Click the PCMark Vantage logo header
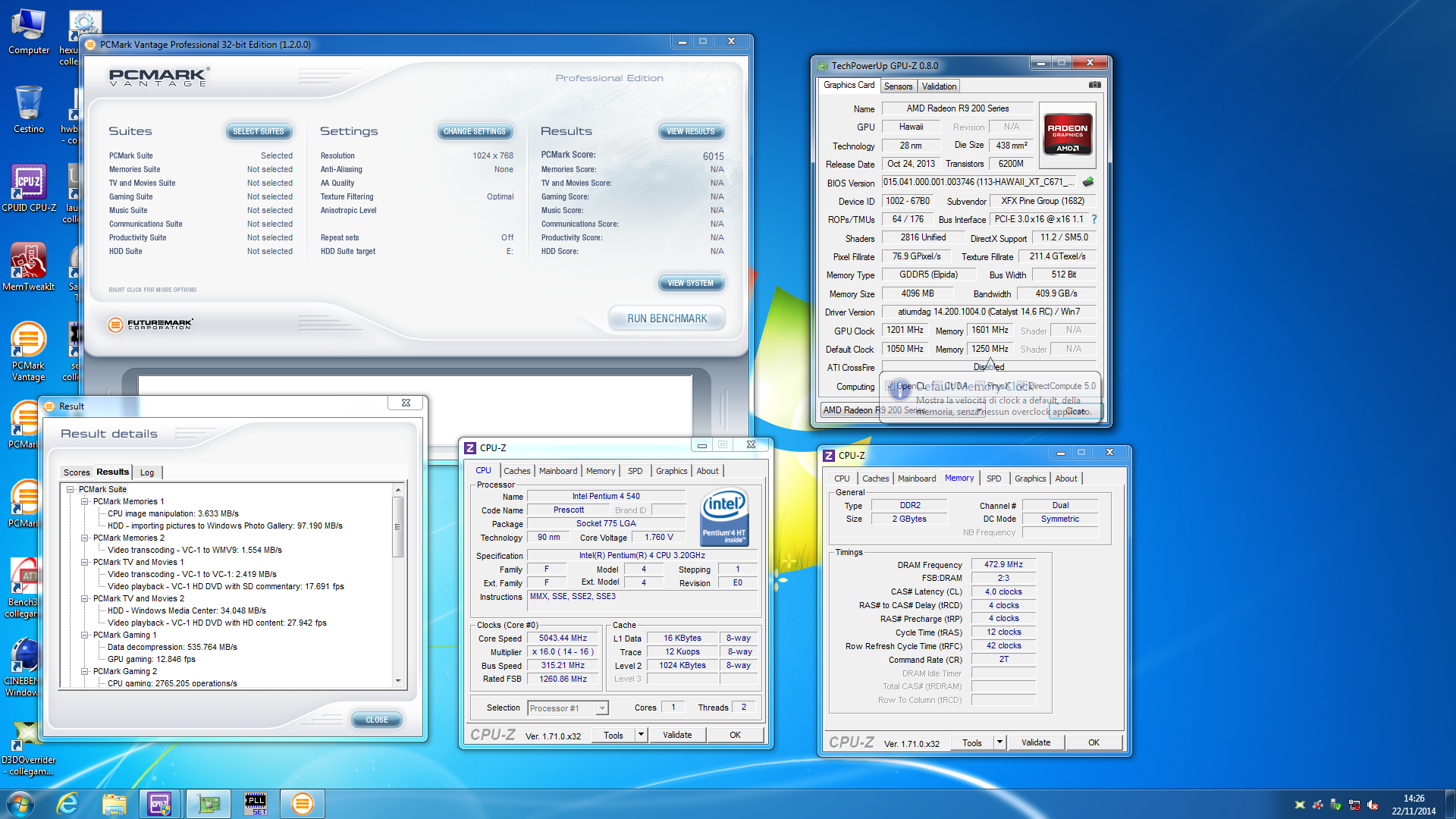 click(x=159, y=77)
